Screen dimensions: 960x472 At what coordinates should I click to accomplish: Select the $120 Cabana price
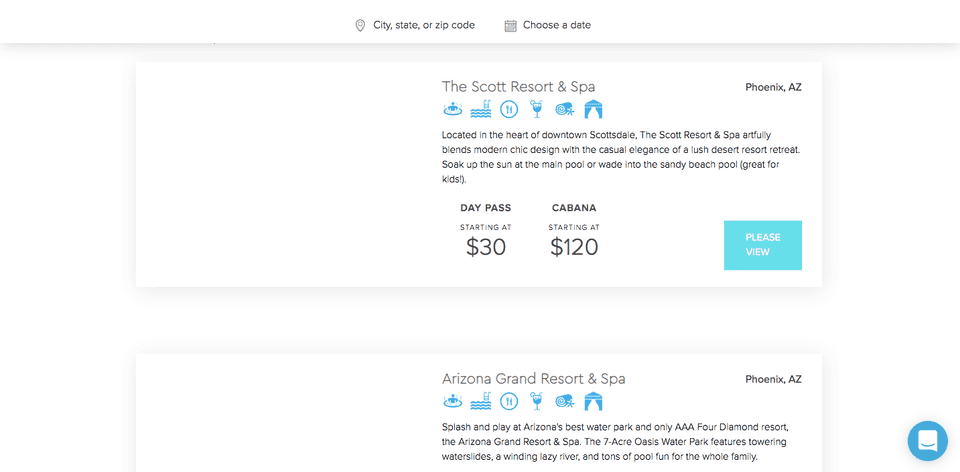click(x=574, y=247)
